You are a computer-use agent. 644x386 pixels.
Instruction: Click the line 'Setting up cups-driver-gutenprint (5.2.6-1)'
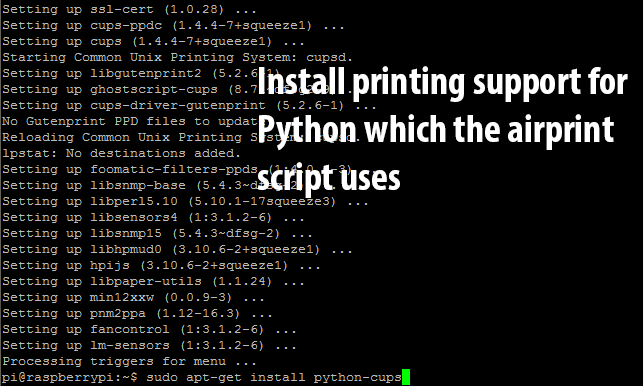click(x=189, y=105)
